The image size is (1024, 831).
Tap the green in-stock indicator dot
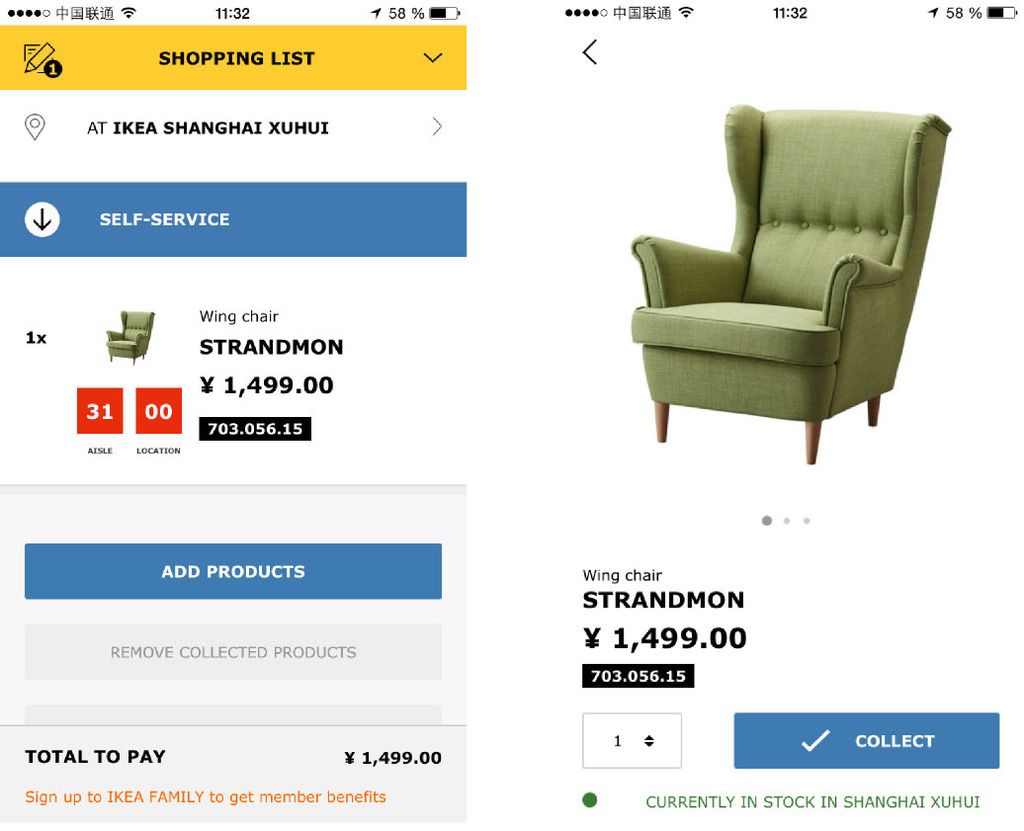pos(590,800)
